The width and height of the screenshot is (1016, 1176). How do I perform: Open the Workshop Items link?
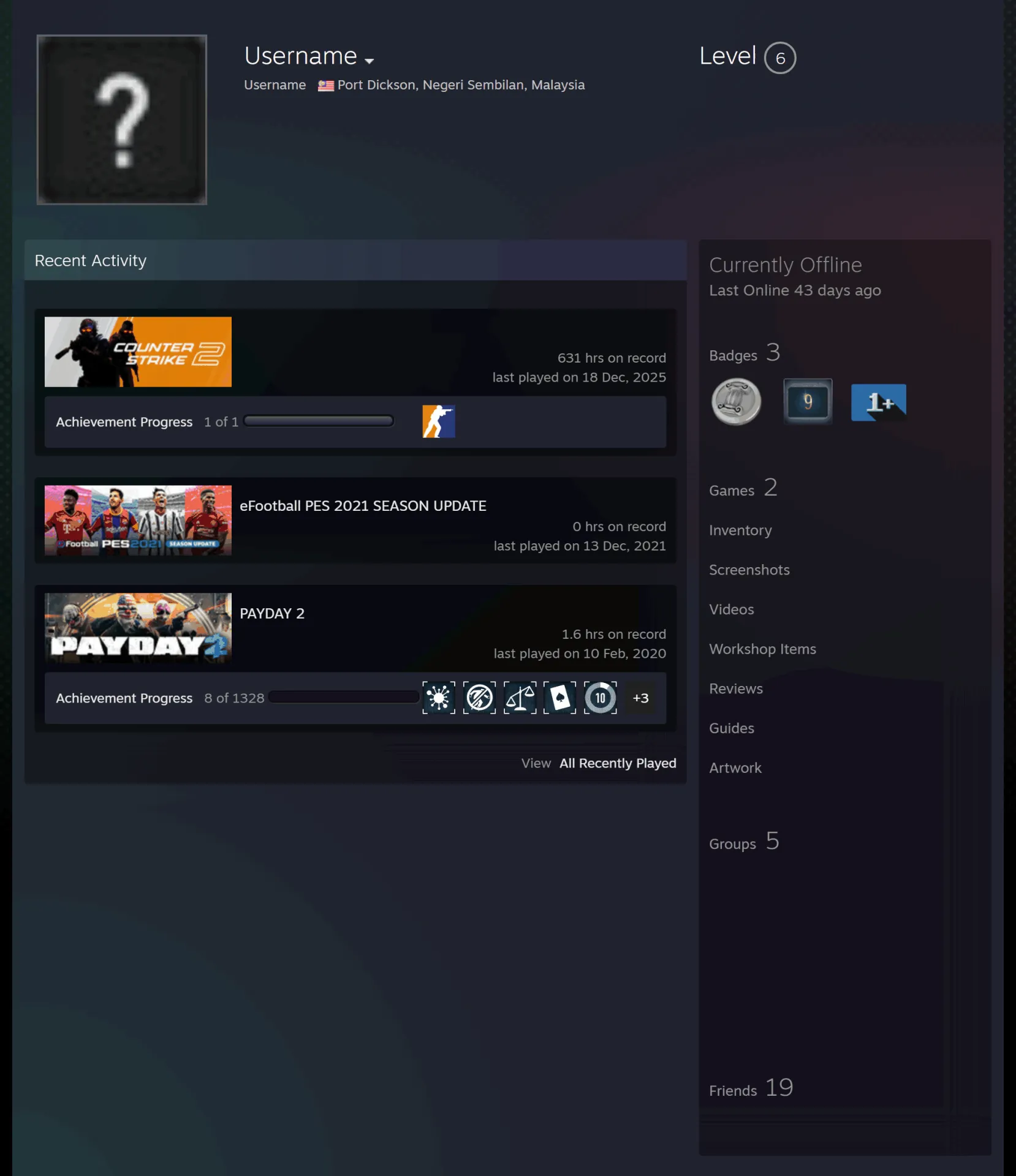pyautogui.click(x=762, y=649)
